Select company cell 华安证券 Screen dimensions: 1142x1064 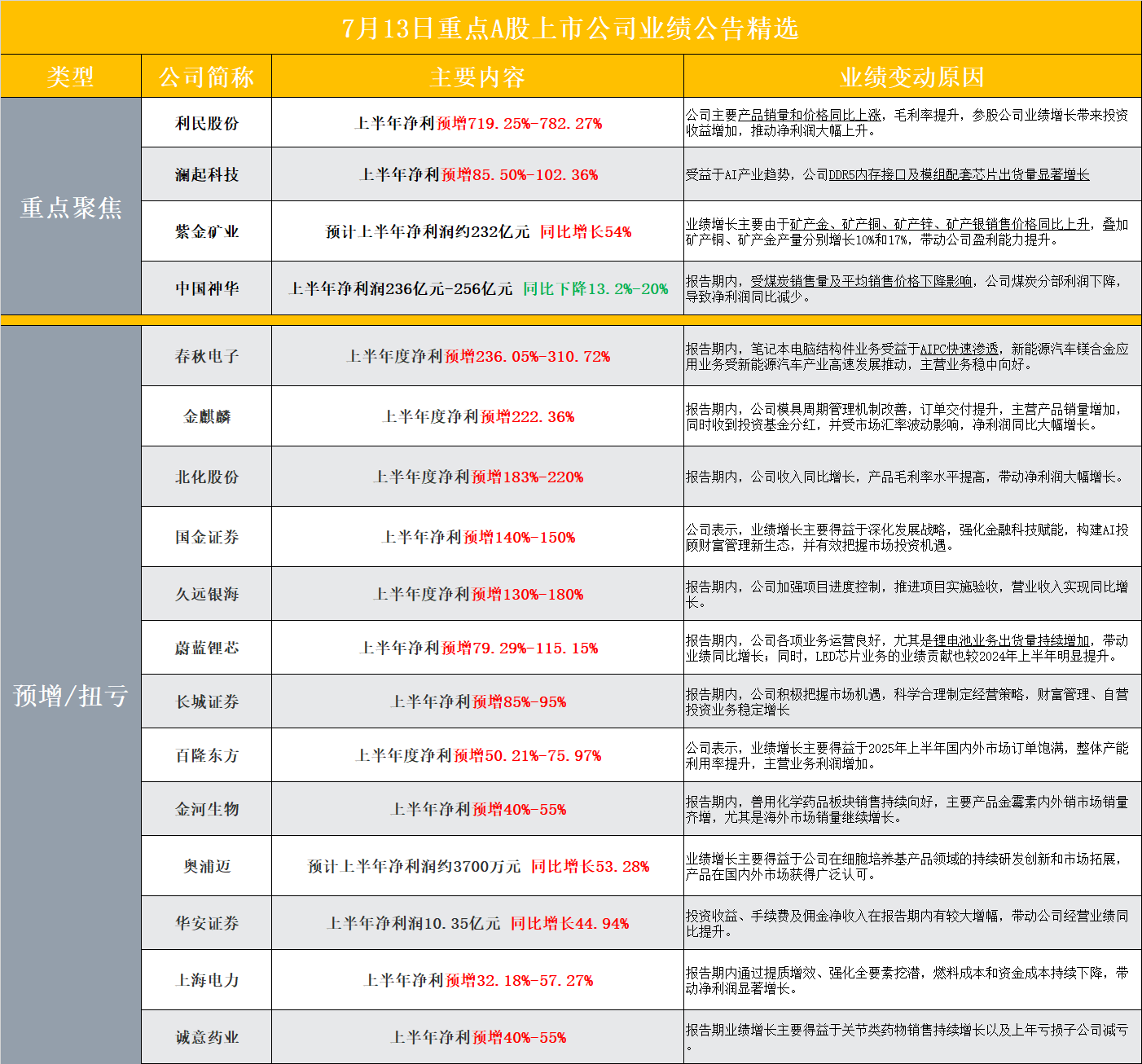[206, 923]
